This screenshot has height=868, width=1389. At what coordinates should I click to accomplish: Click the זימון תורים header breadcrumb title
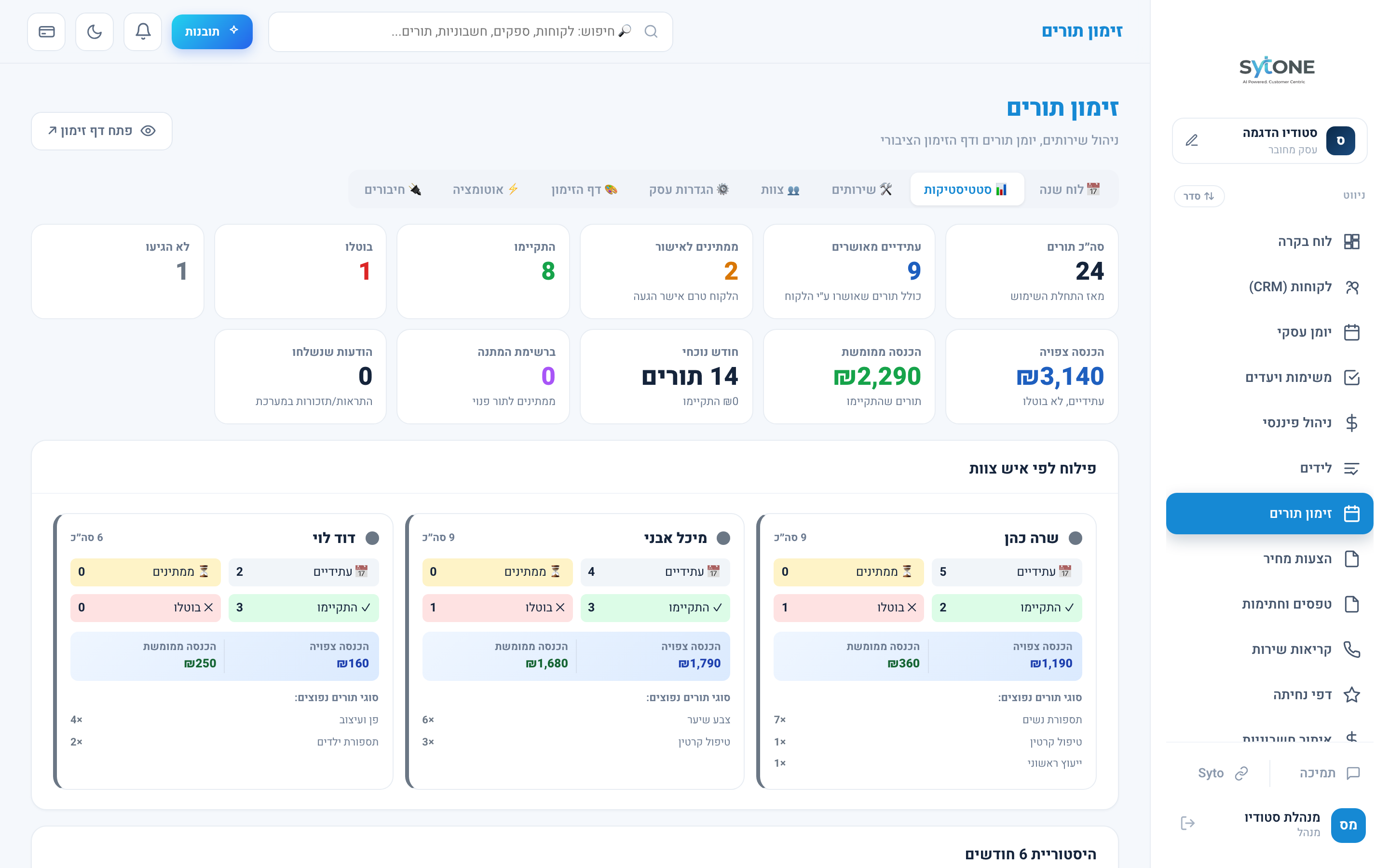click(1081, 31)
